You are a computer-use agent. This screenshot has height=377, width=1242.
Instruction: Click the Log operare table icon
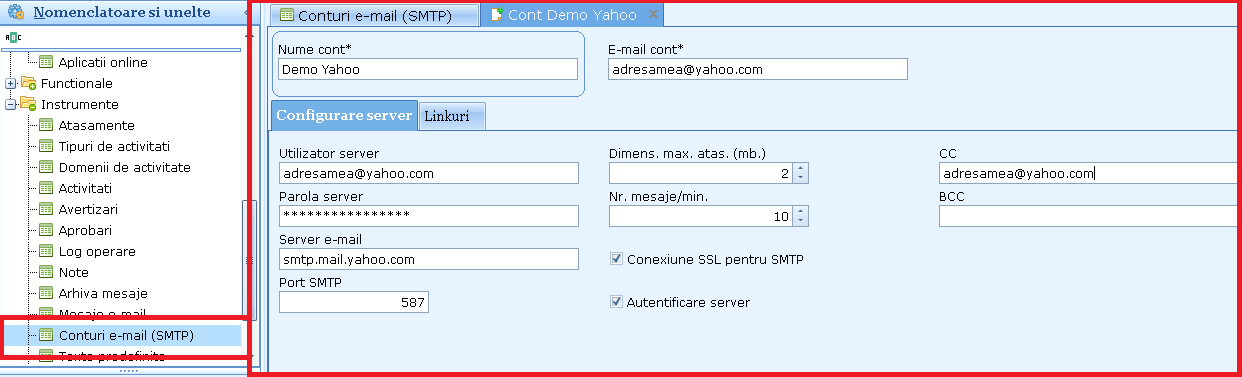(46, 251)
